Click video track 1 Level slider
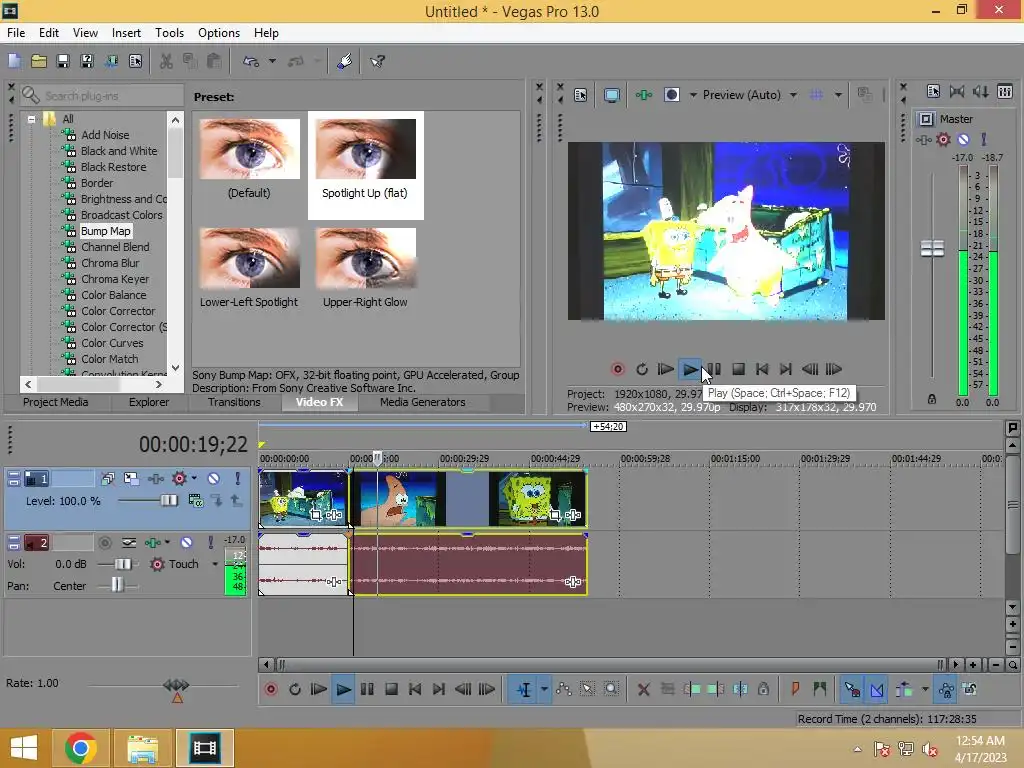 tap(168, 500)
